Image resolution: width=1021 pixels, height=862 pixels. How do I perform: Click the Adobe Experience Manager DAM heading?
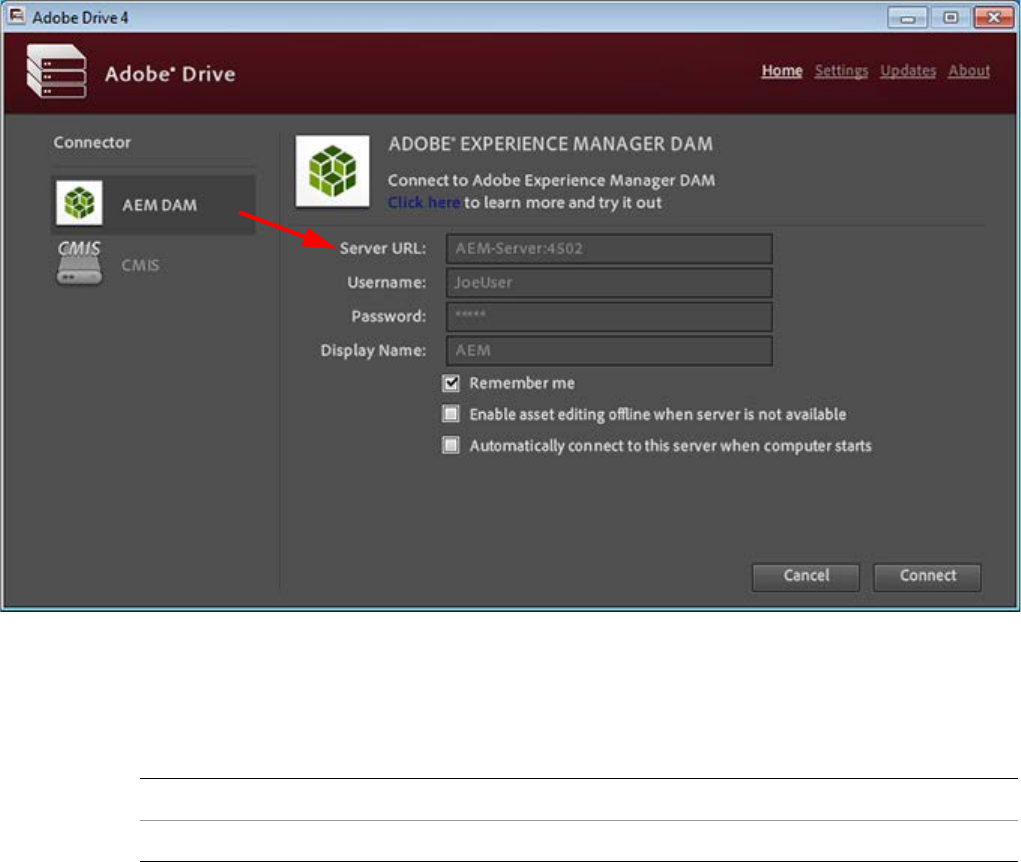tap(550, 144)
